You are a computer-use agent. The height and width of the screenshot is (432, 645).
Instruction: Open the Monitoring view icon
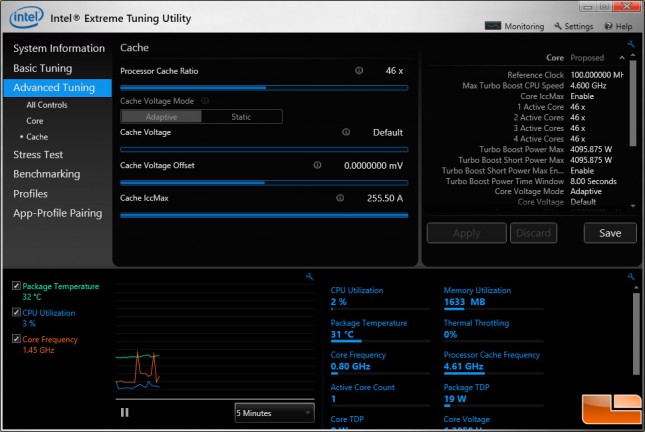(x=492, y=26)
